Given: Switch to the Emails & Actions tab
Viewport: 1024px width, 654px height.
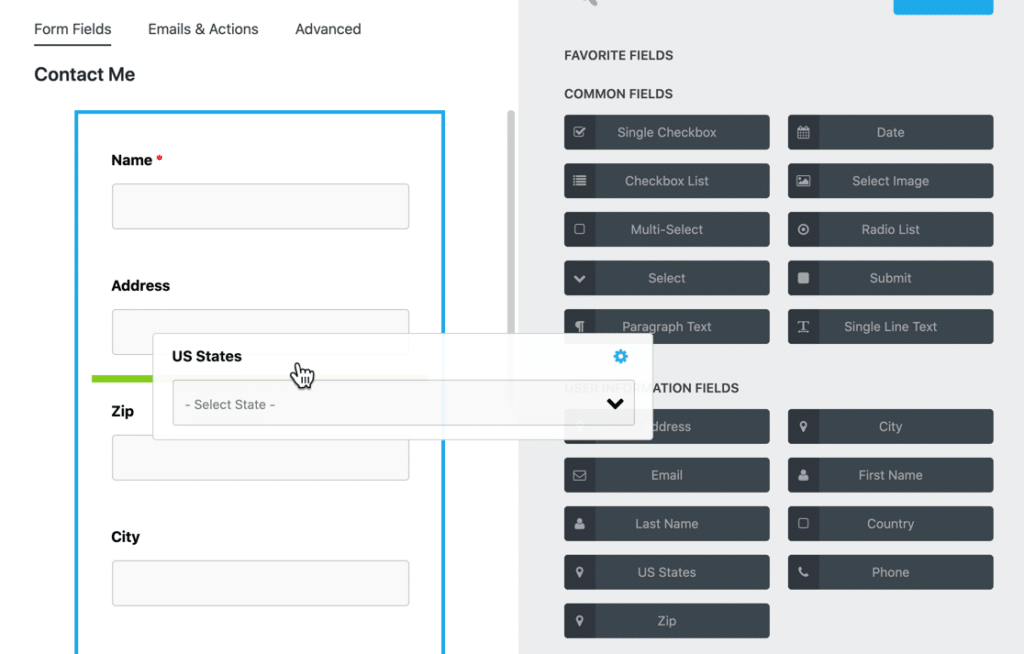Looking at the screenshot, I should (x=203, y=29).
